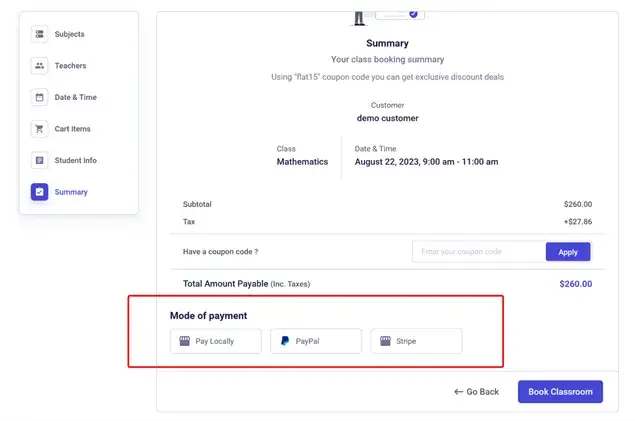The width and height of the screenshot is (635, 421).
Task: Click the Tax label
Action: (x=189, y=221)
